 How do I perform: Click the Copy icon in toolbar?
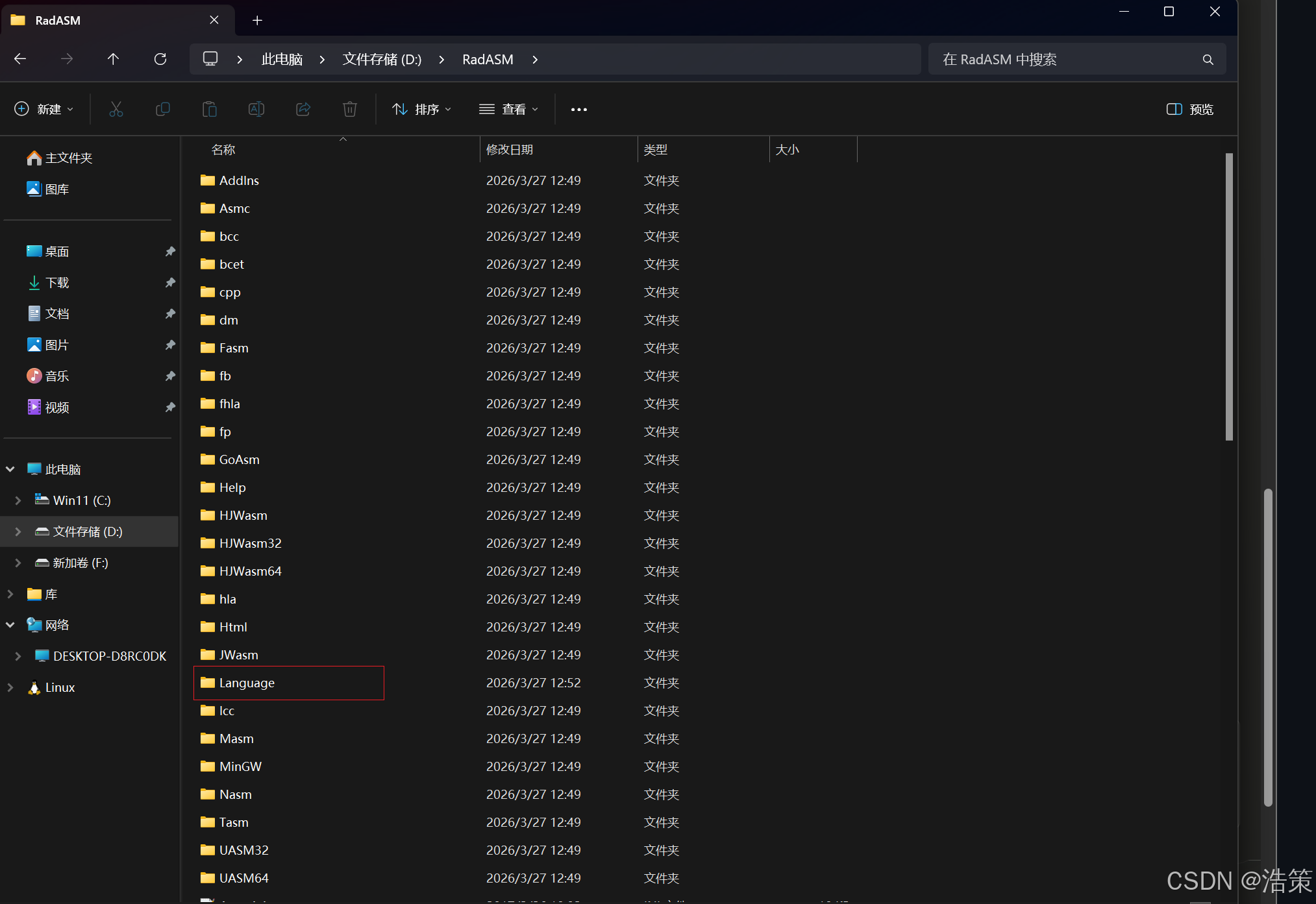pyautogui.click(x=163, y=109)
